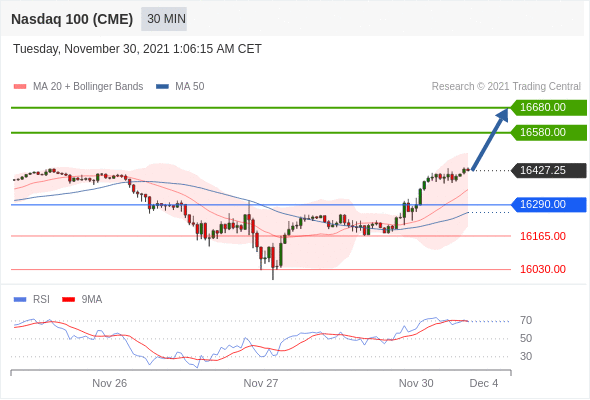Click the Nov 27 date axis label
The width and height of the screenshot is (590, 400).
click(261, 383)
